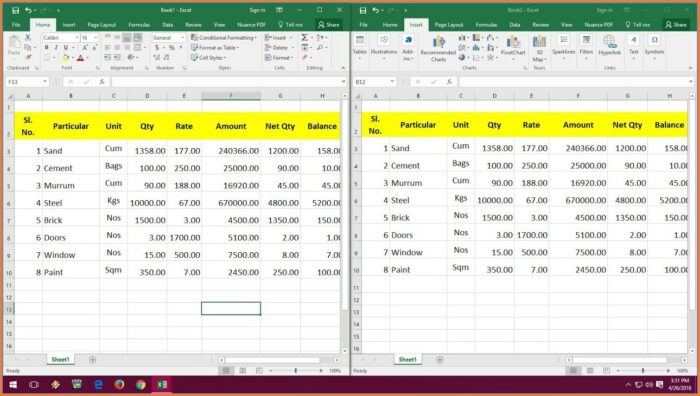The width and height of the screenshot is (700, 396).
Task: Open the Format as Table menu
Action: click(x=215, y=47)
